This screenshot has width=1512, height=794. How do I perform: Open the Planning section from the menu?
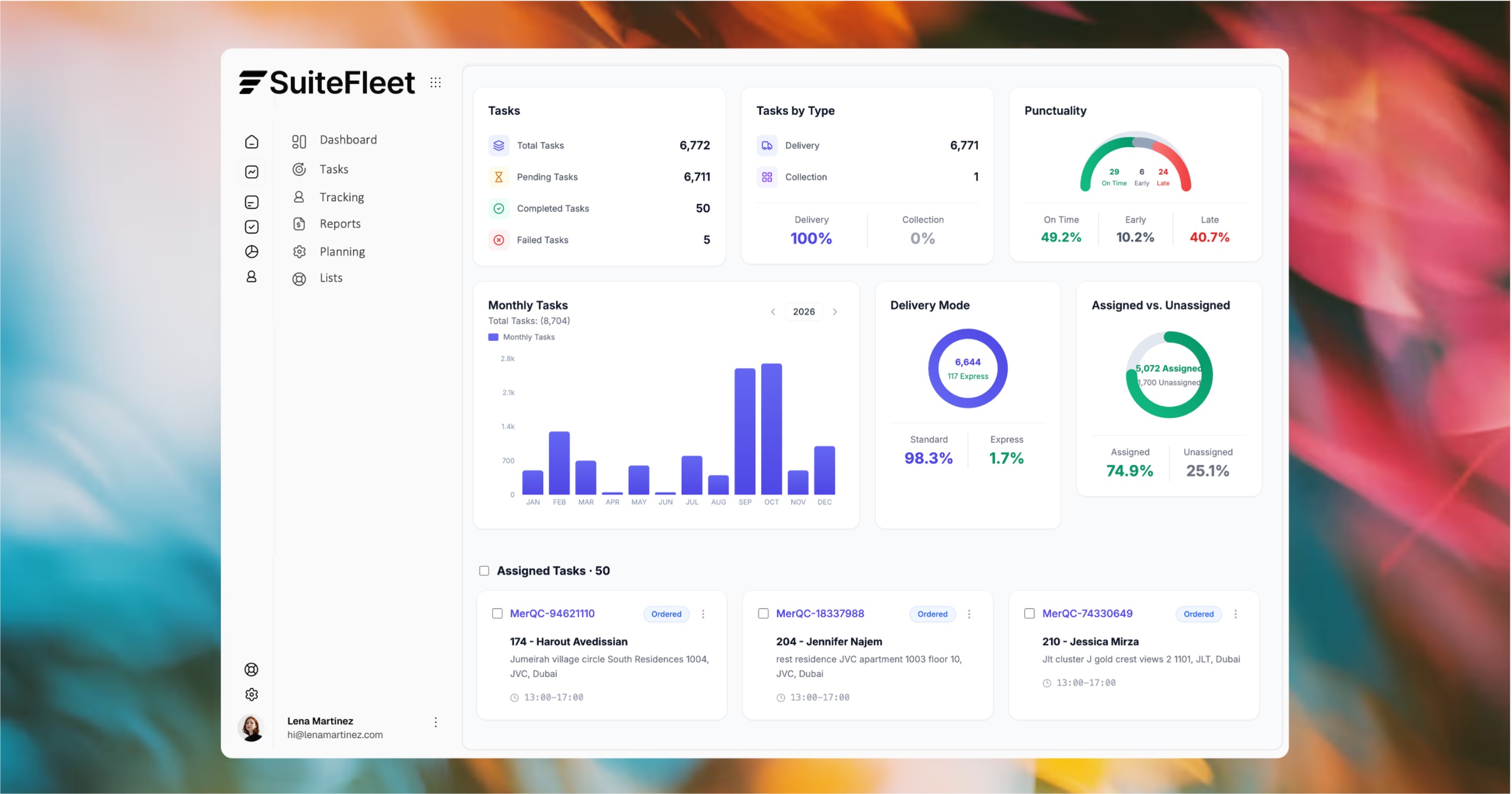(343, 251)
